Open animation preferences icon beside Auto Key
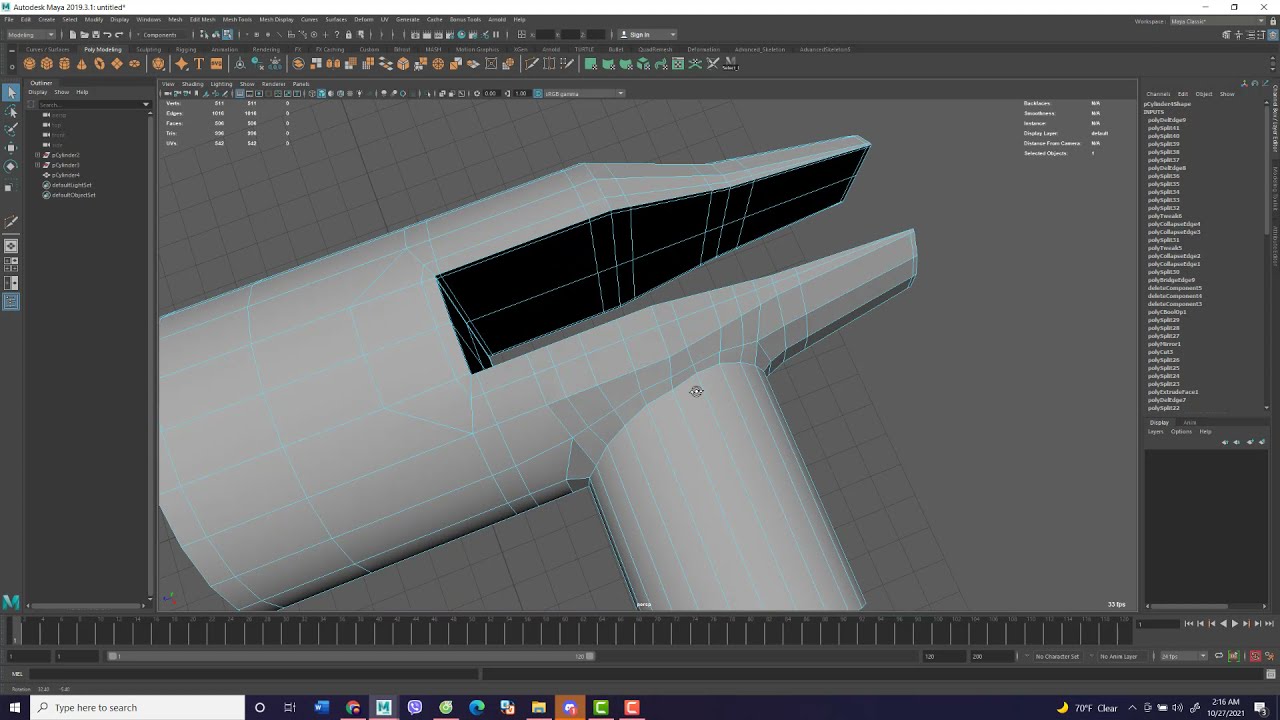The height and width of the screenshot is (720, 1280). click(x=1268, y=656)
